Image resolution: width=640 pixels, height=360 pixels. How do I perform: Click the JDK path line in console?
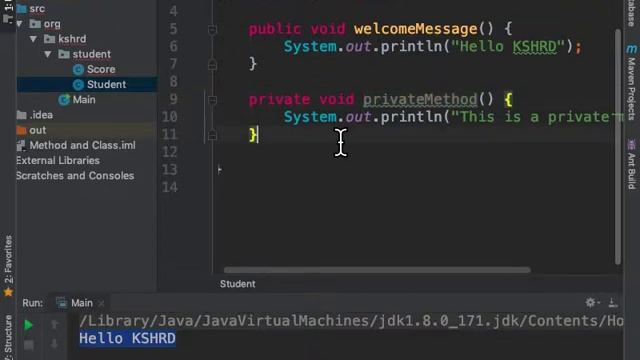(x=351, y=321)
